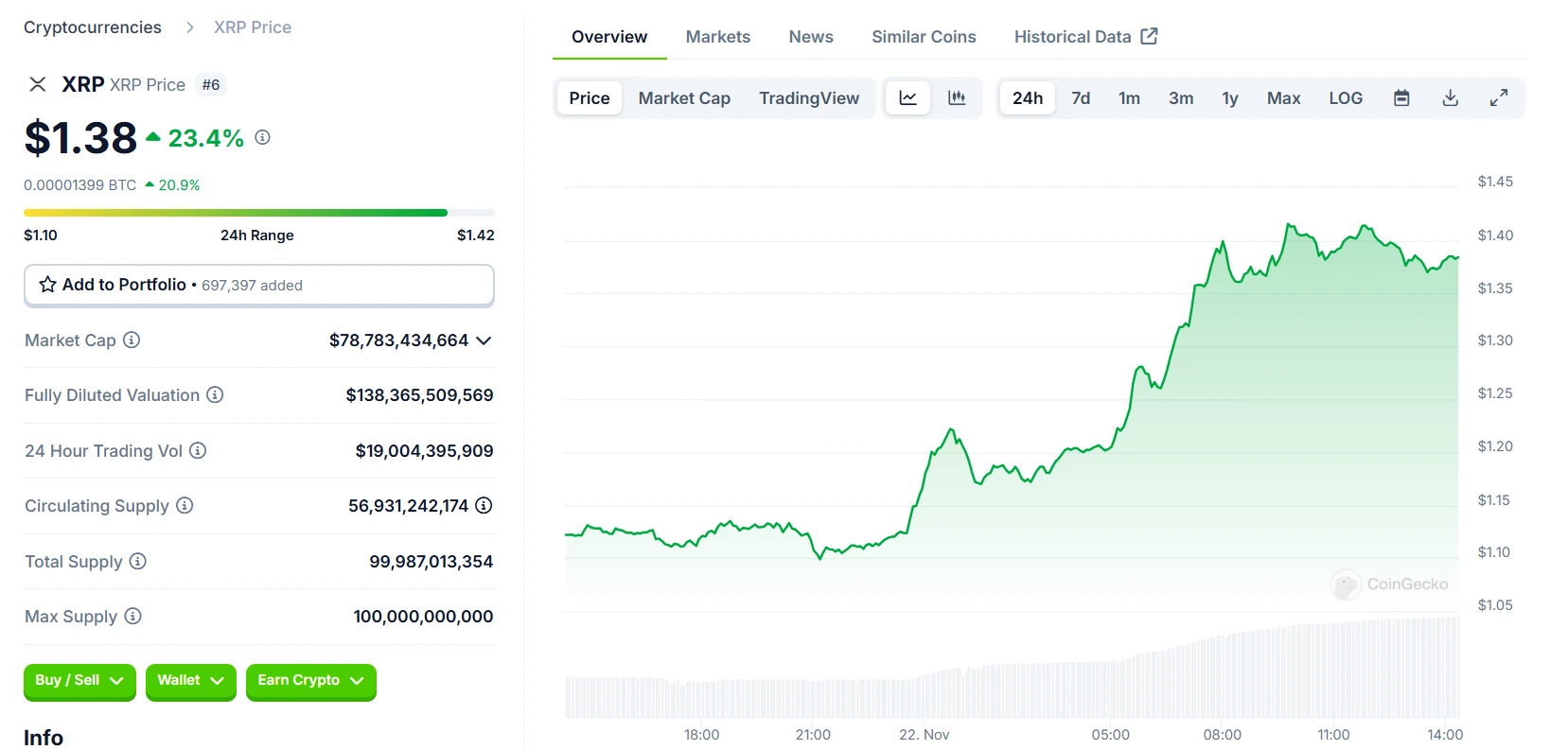Select the 1m time range
Screen dimensions: 1568x750
pos(1129,97)
